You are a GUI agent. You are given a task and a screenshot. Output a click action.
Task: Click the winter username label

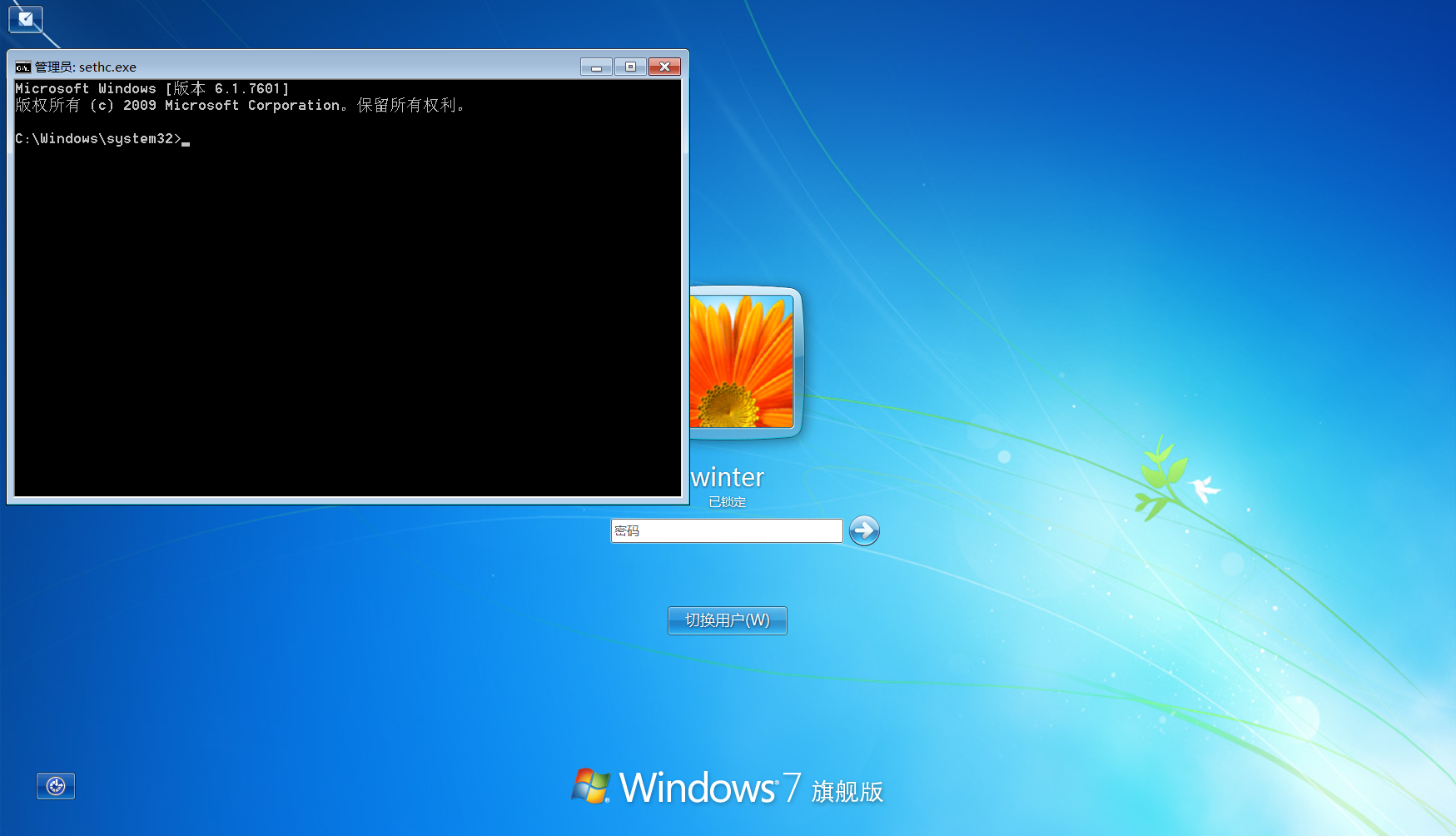pyautogui.click(x=728, y=477)
